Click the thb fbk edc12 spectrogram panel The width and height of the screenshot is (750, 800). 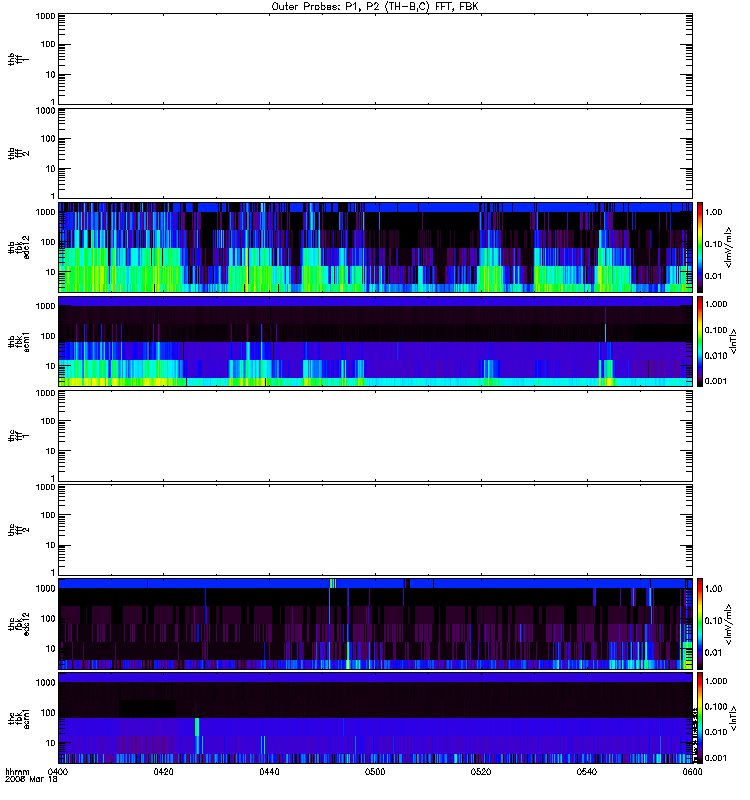click(x=376, y=247)
